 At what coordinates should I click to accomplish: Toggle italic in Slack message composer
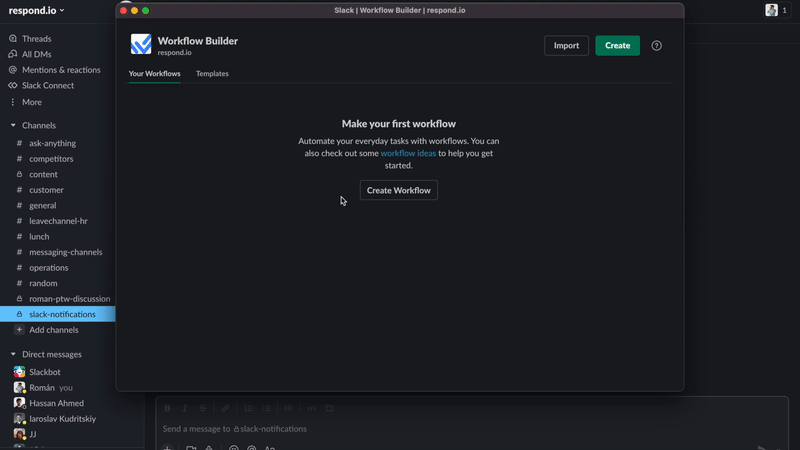click(x=185, y=408)
